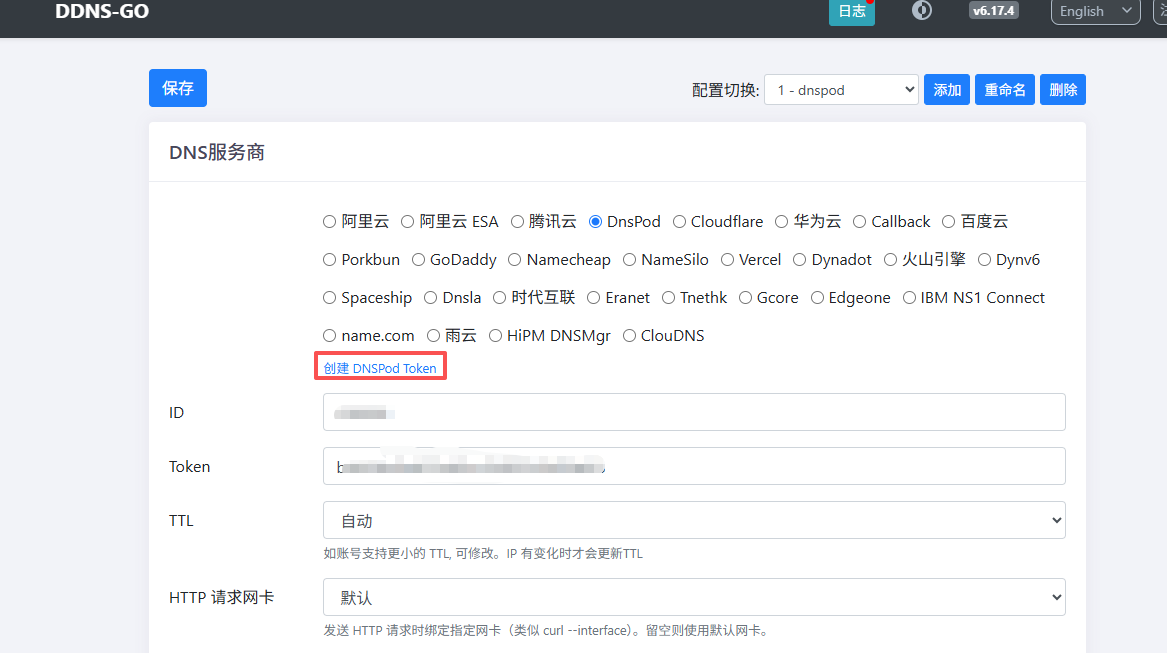Select the Eranet radio option

tap(593, 298)
